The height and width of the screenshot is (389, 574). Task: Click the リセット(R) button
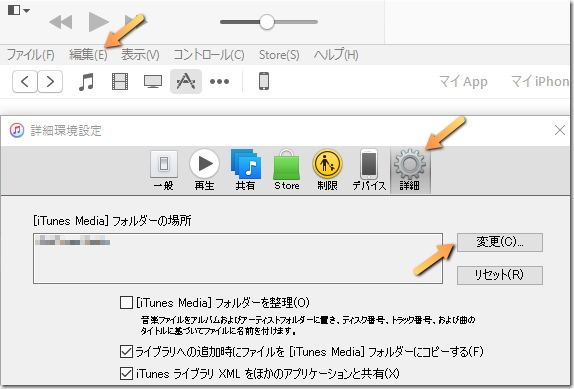[500, 275]
